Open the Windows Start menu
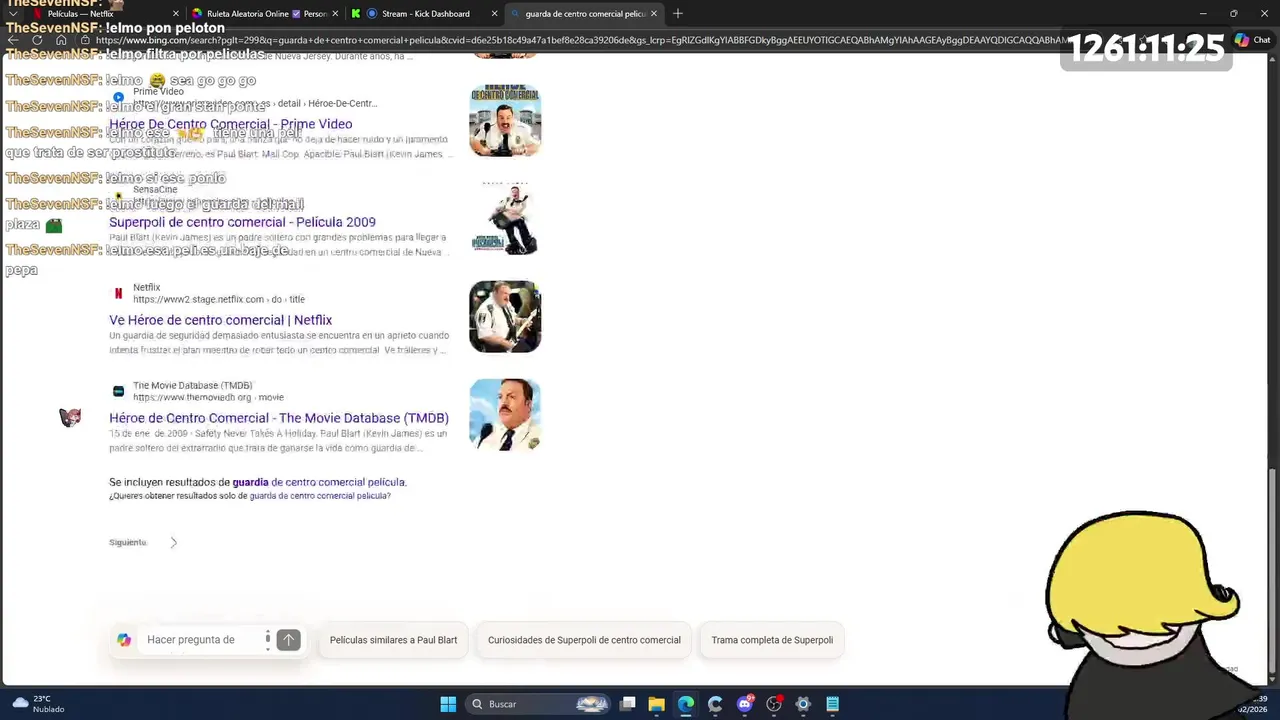Viewport: 1280px width, 720px height. (x=448, y=704)
